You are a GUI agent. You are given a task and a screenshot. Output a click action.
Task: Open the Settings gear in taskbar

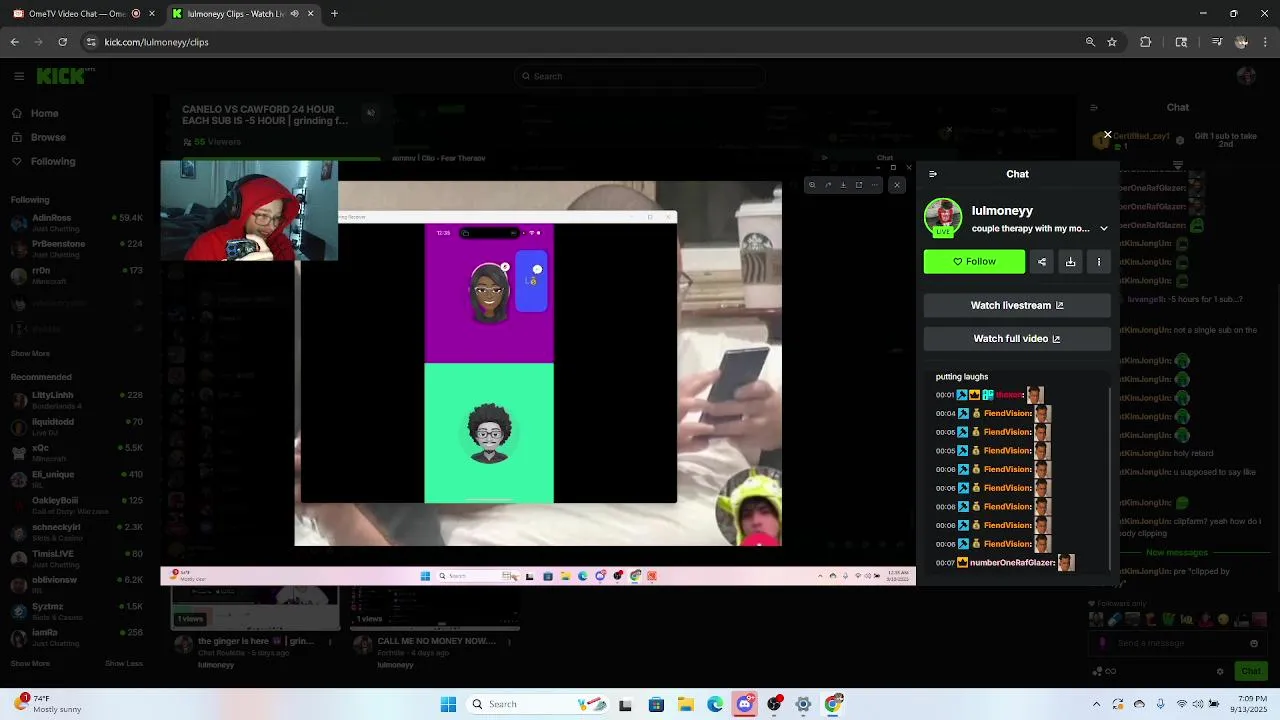click(x=803, y=704)
